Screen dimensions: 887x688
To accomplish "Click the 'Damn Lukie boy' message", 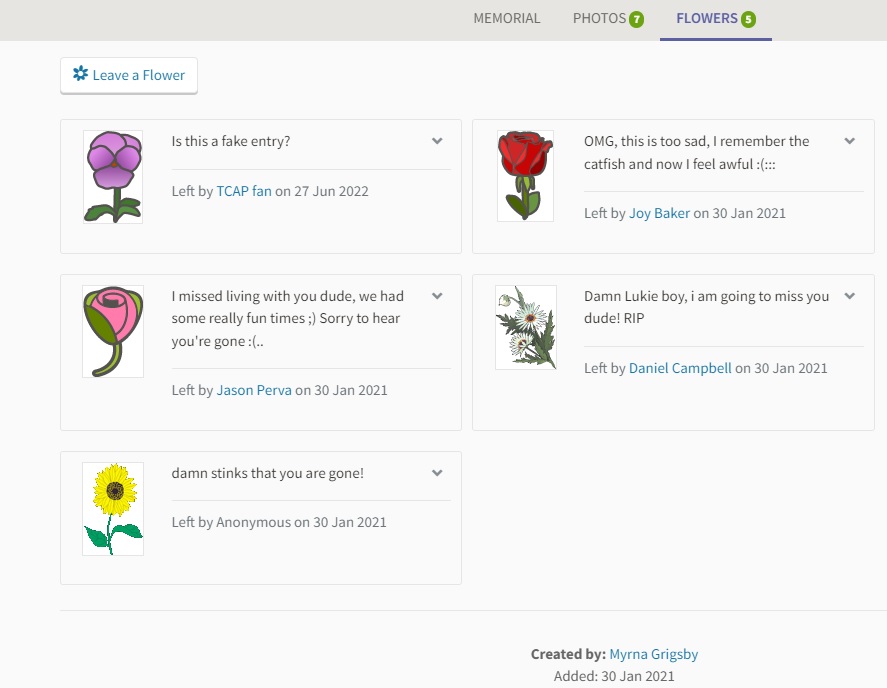I will (x=707, y=307).
